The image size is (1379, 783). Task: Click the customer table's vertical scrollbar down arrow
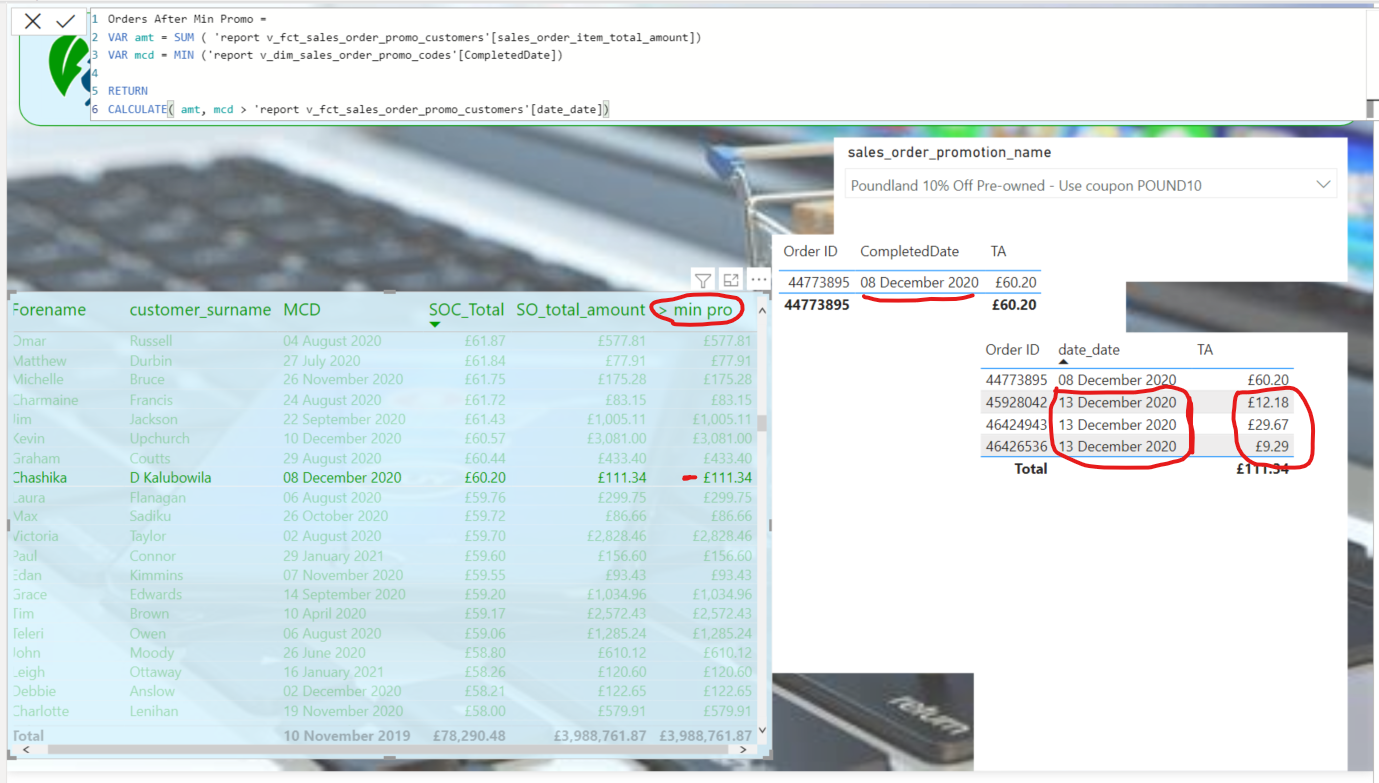point(764,731)
